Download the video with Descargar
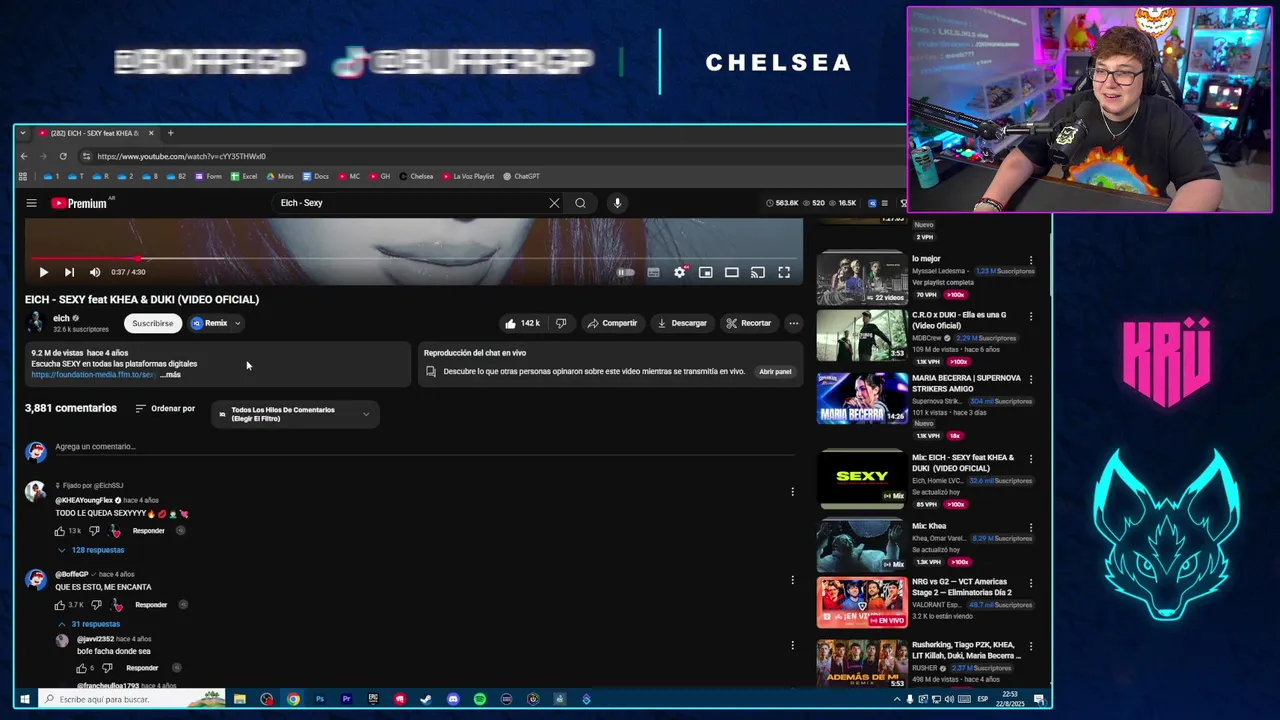This screenshot has width=1280, height=720. coord(682,323)
